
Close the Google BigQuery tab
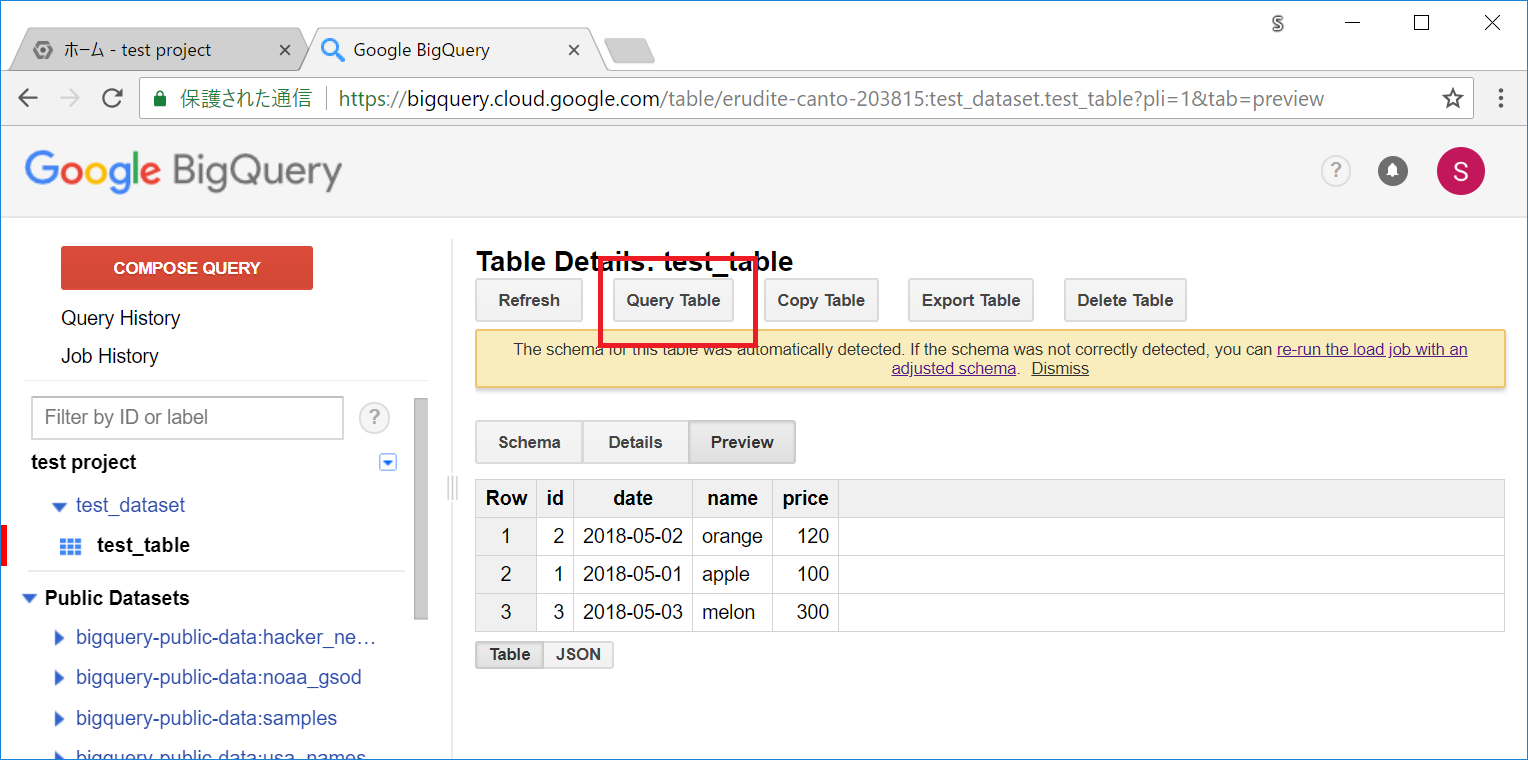(x=574, y=50)
